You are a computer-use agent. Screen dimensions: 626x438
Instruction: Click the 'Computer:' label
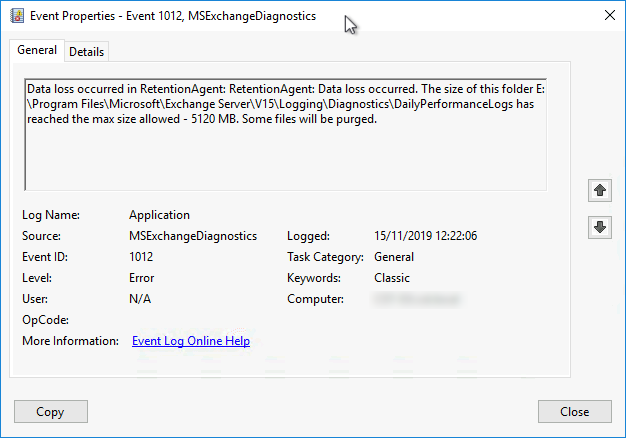point(315,299)
